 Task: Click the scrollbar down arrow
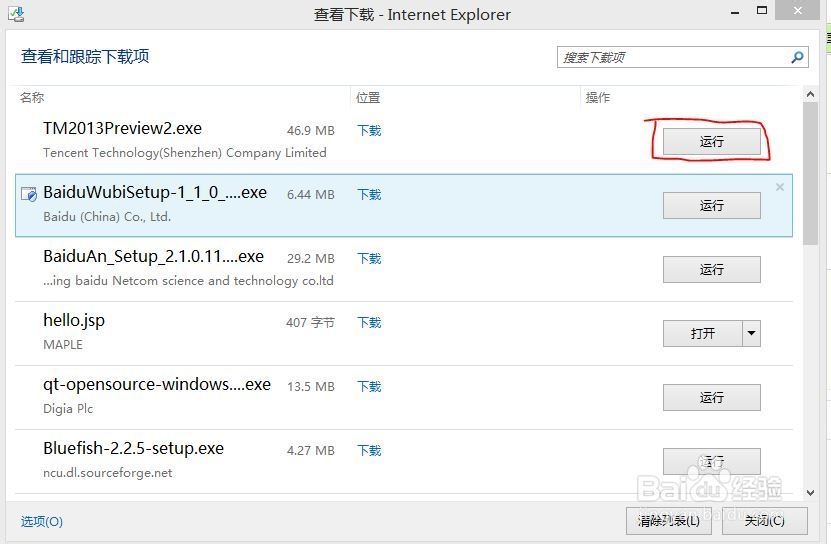click(x=810, y=493)
